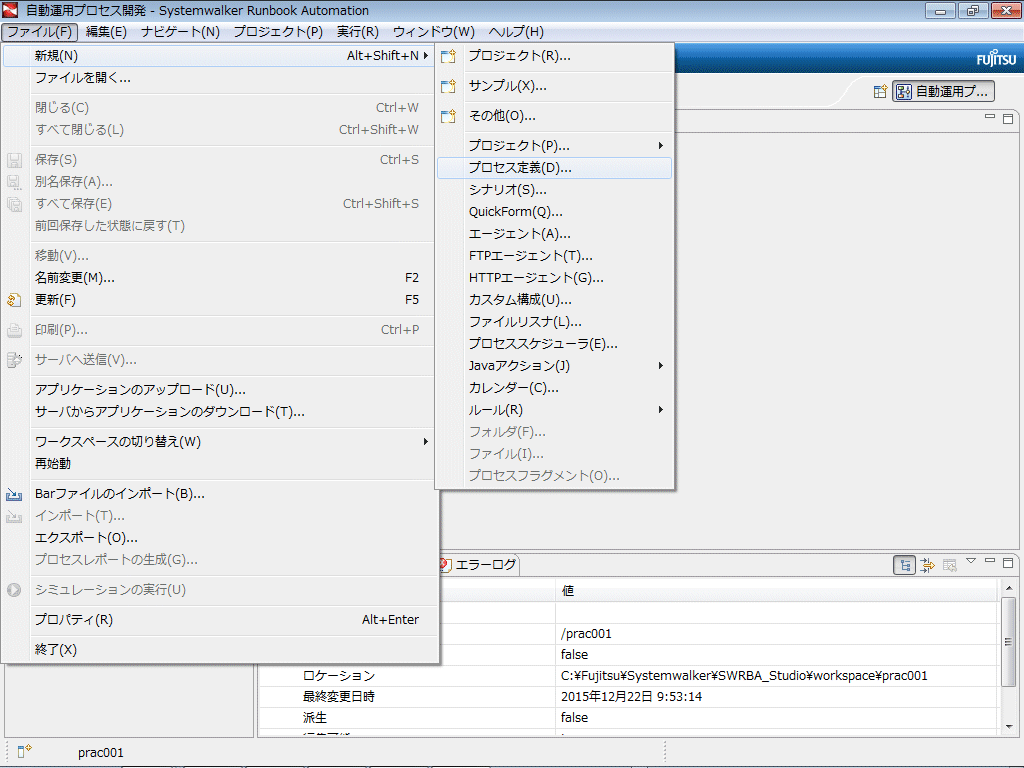Select the ロケーション property row label
The image size is (1024, 768).
click(338, 675)
